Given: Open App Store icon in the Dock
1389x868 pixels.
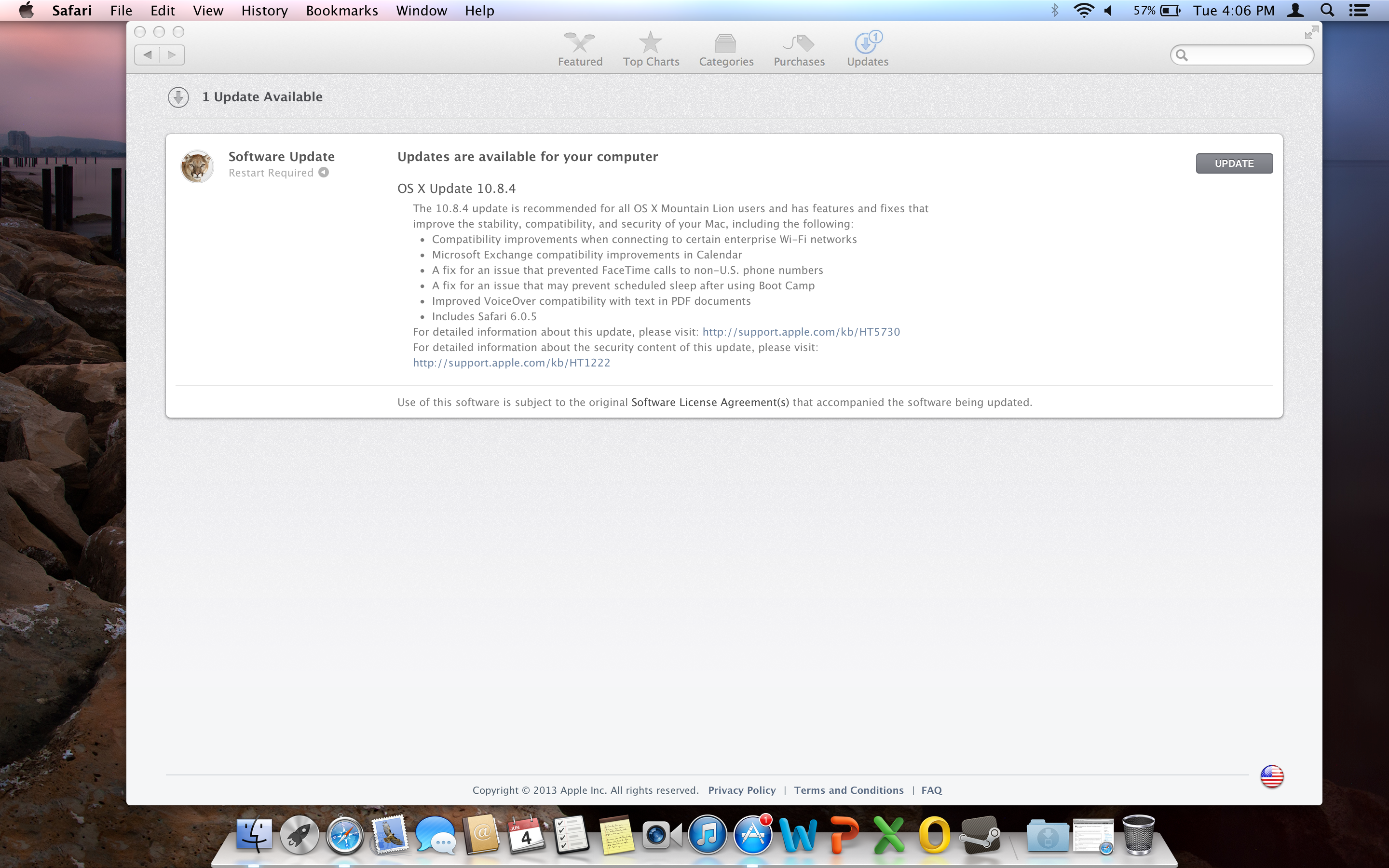Looking at the screenshot, I should 752,835.
